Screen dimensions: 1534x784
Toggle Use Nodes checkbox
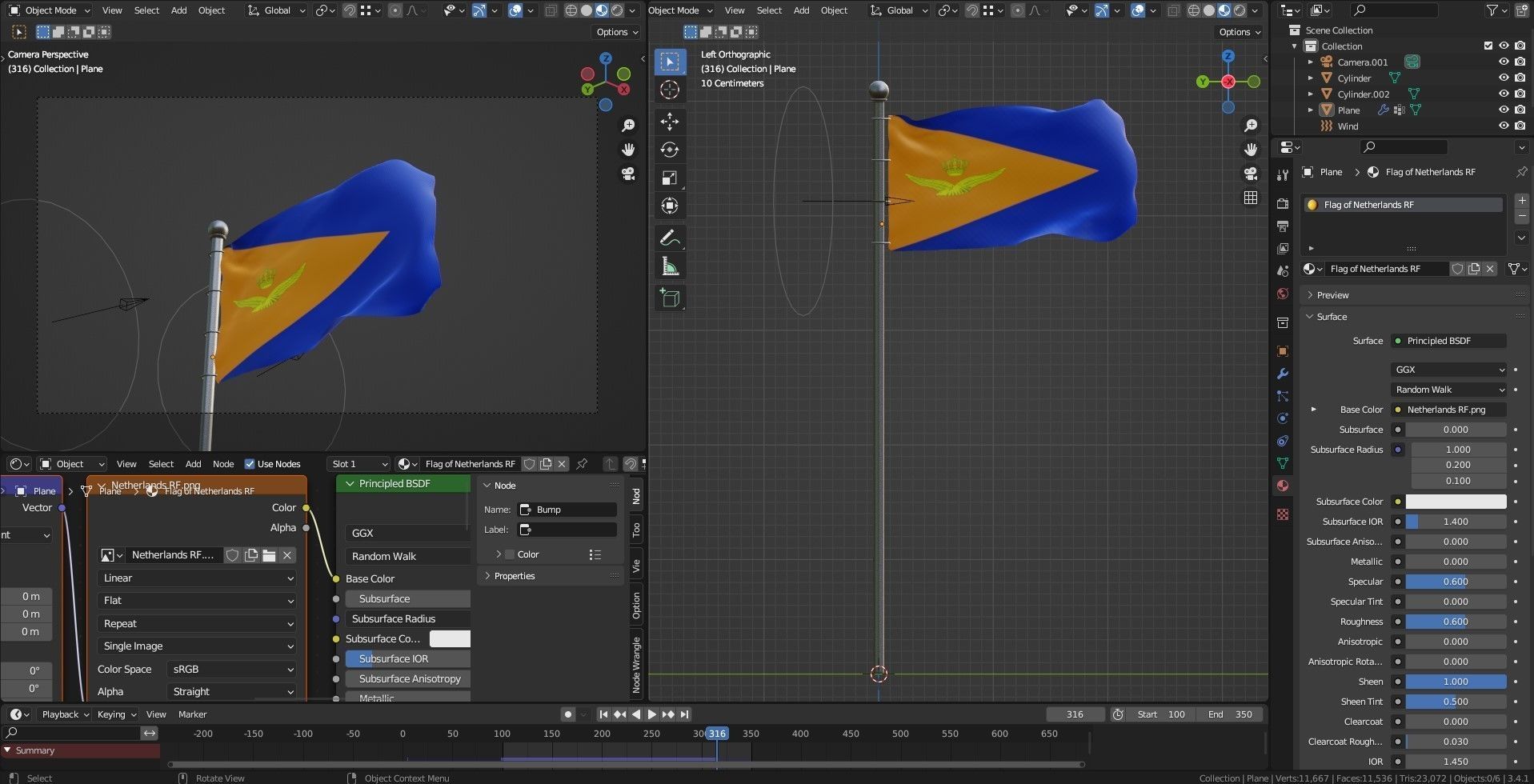pyautogui.click(x=250, y=464)
